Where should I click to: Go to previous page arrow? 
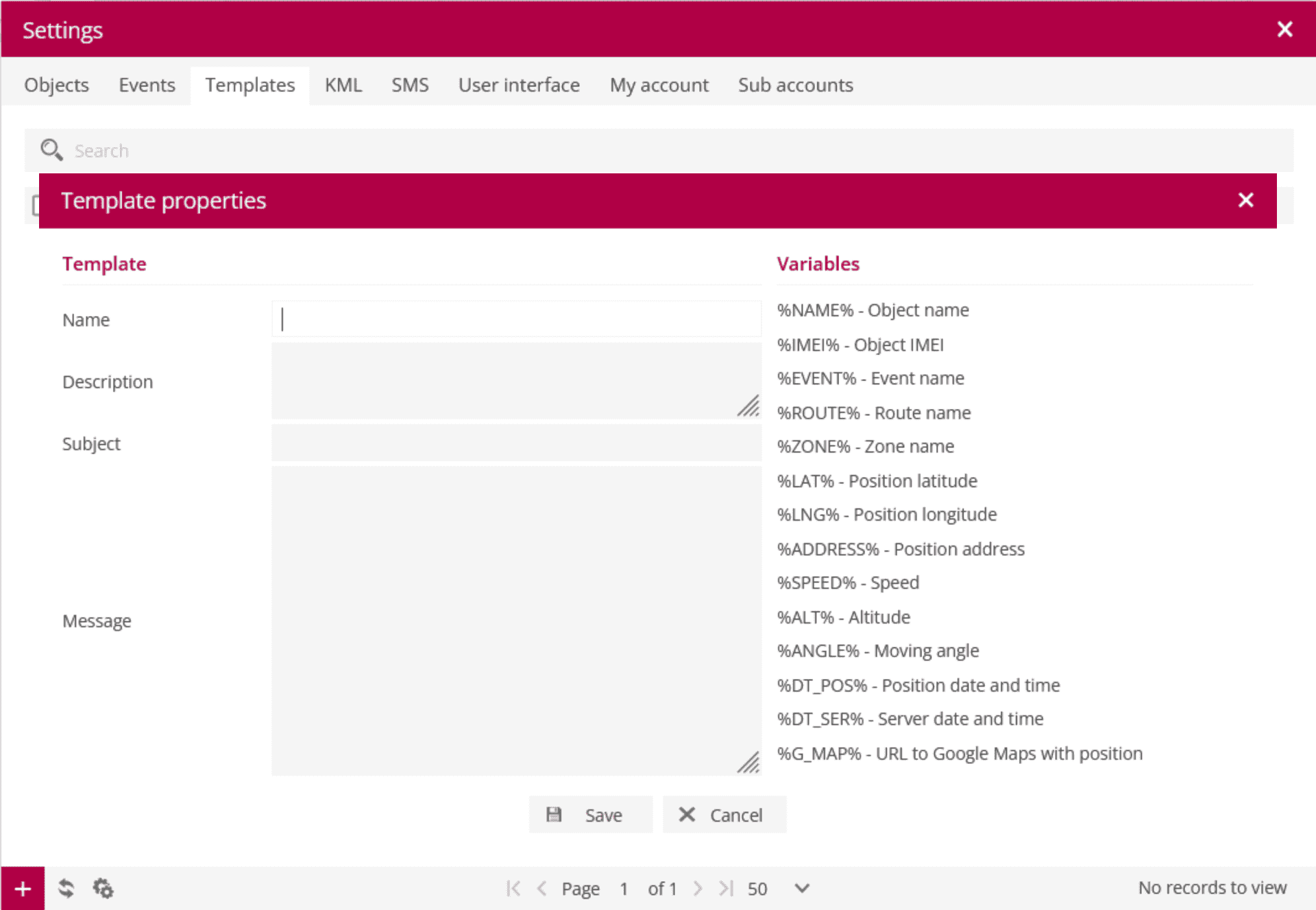coord(541,888)
